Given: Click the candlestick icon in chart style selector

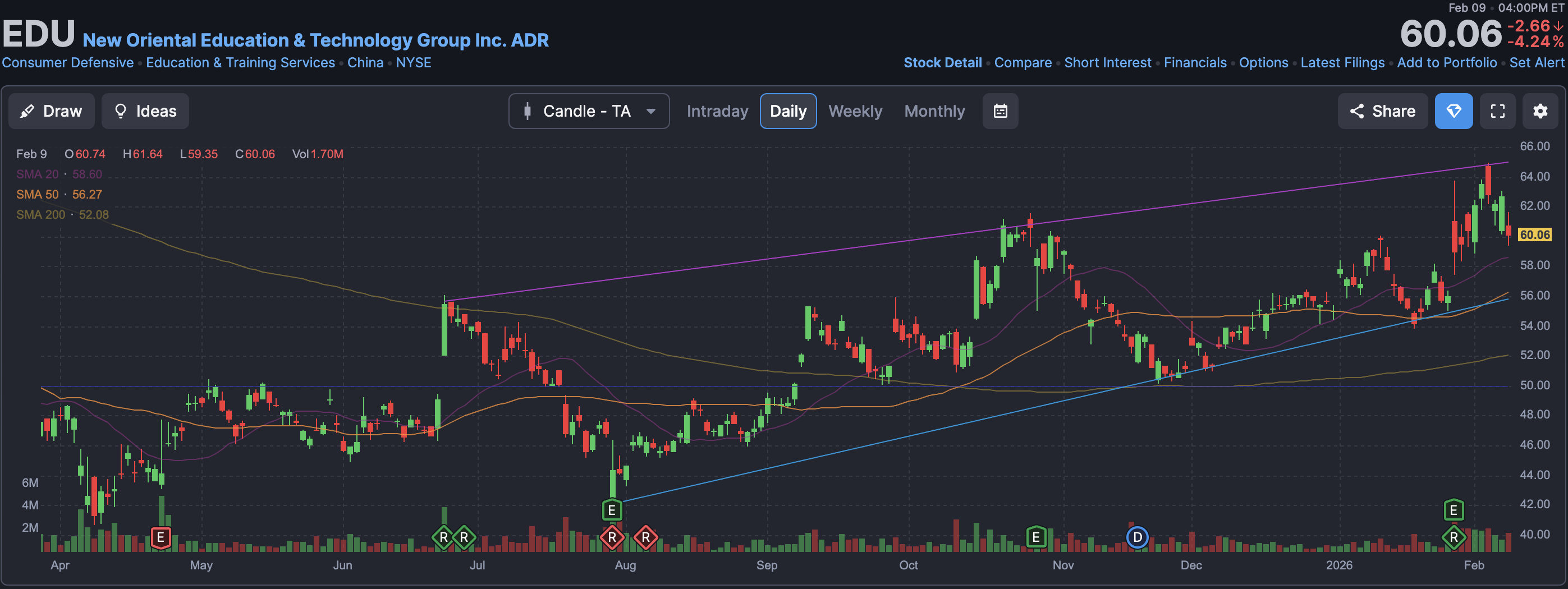Looking at the screenshot, I should (x=527, y=111).
